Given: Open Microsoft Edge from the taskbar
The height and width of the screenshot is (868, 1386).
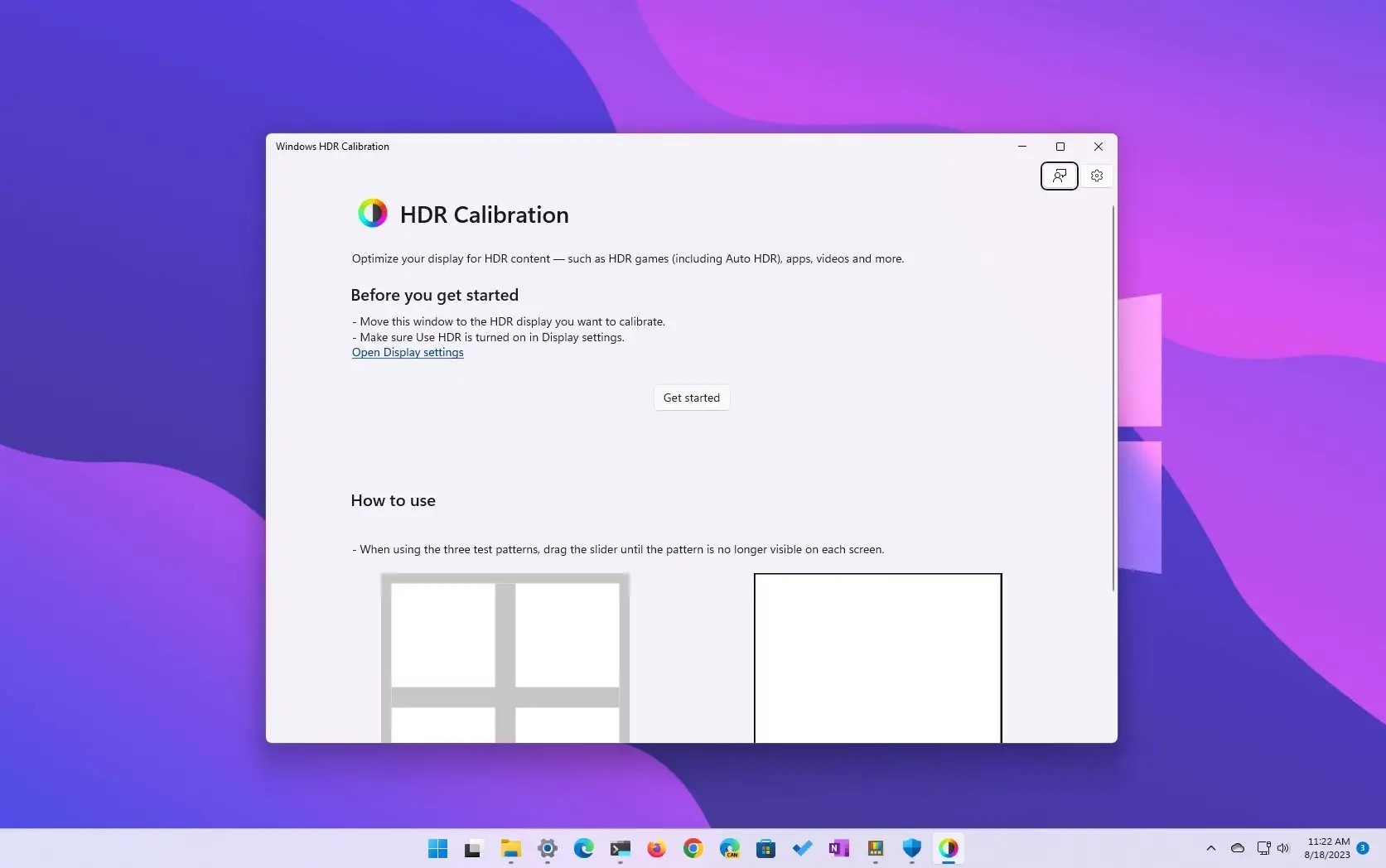Looking at the screenshot, I should 584,848.
